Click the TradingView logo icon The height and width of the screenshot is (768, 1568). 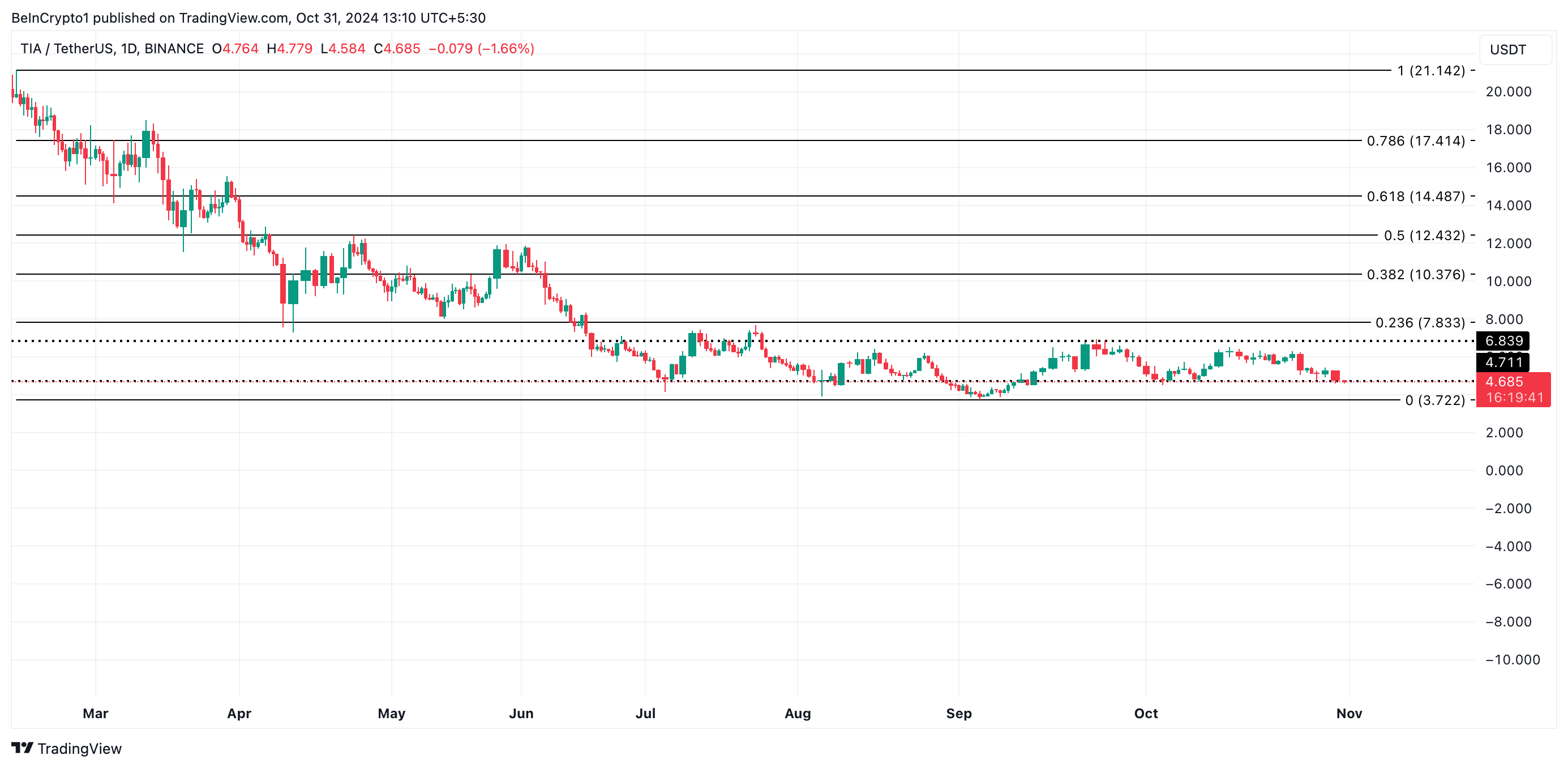[22, 747]
